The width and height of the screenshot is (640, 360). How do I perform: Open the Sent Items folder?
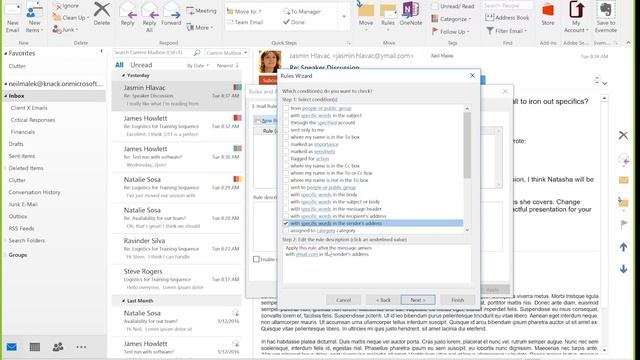coord(22,156)
